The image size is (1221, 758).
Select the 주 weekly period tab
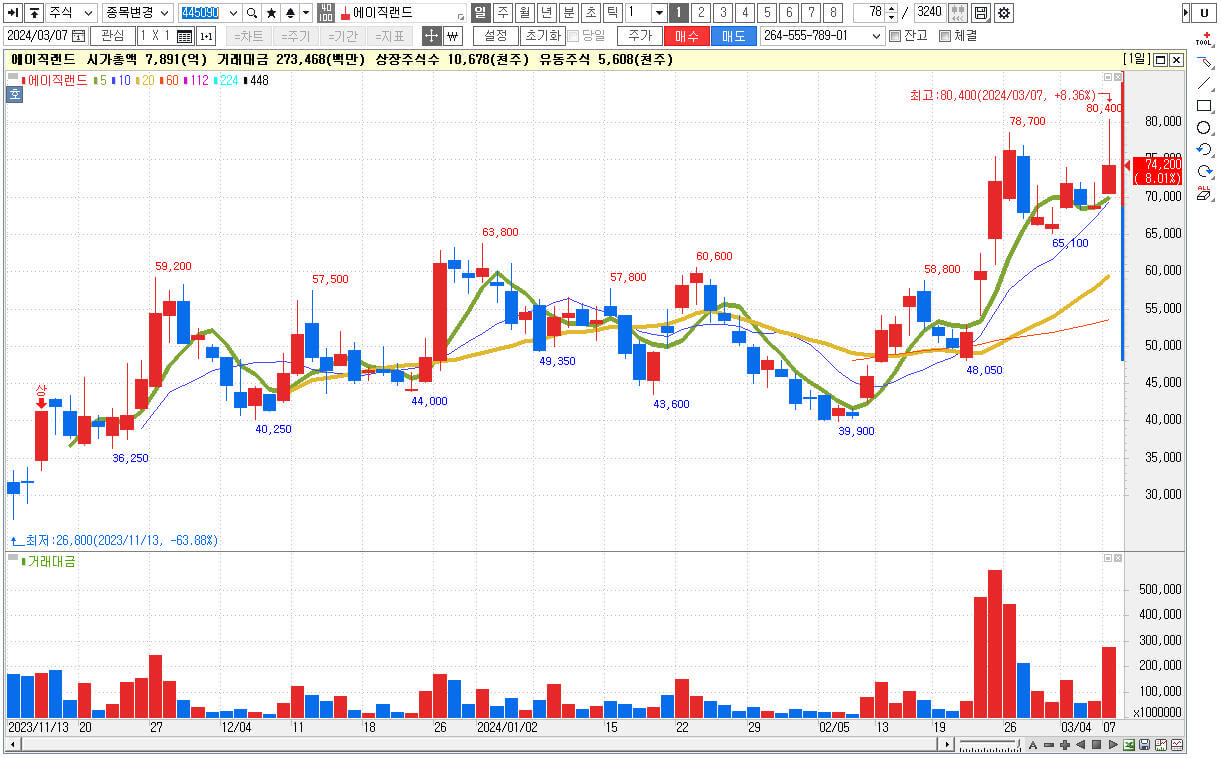pyautogui.click(x=502, y=13)
